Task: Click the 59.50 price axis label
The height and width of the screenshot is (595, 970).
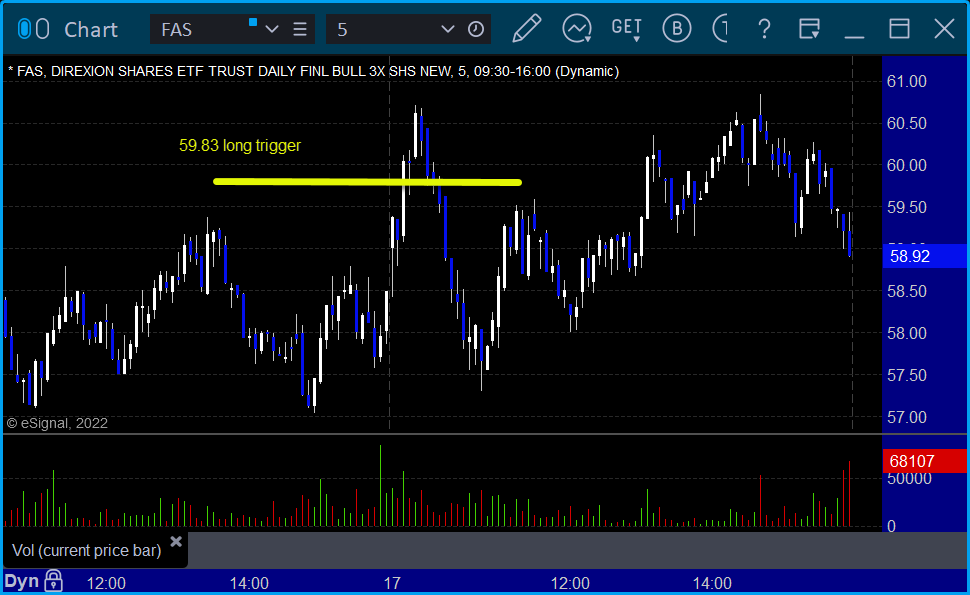Action: click(907, 208)
